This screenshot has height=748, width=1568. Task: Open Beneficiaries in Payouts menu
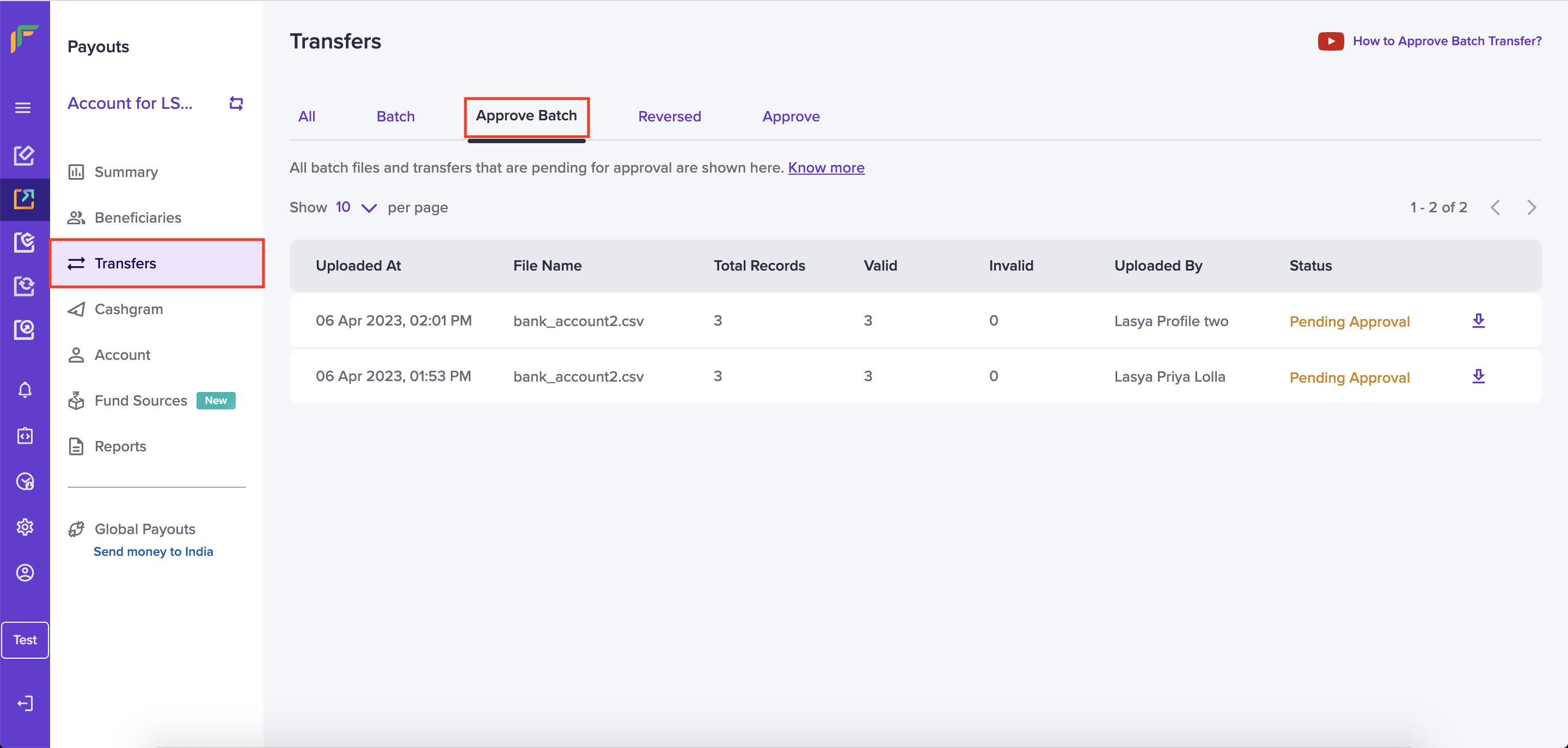click(x=138, y=218)
